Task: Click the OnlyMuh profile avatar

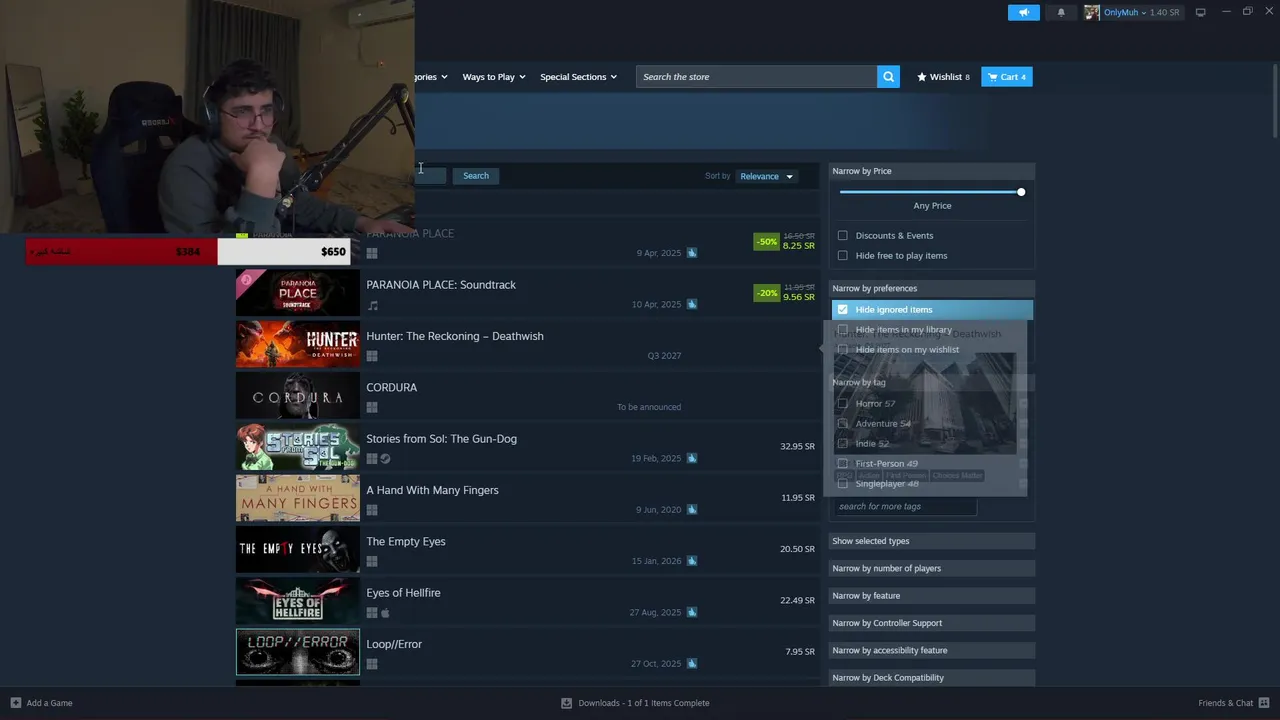Action: point(1092,12)
